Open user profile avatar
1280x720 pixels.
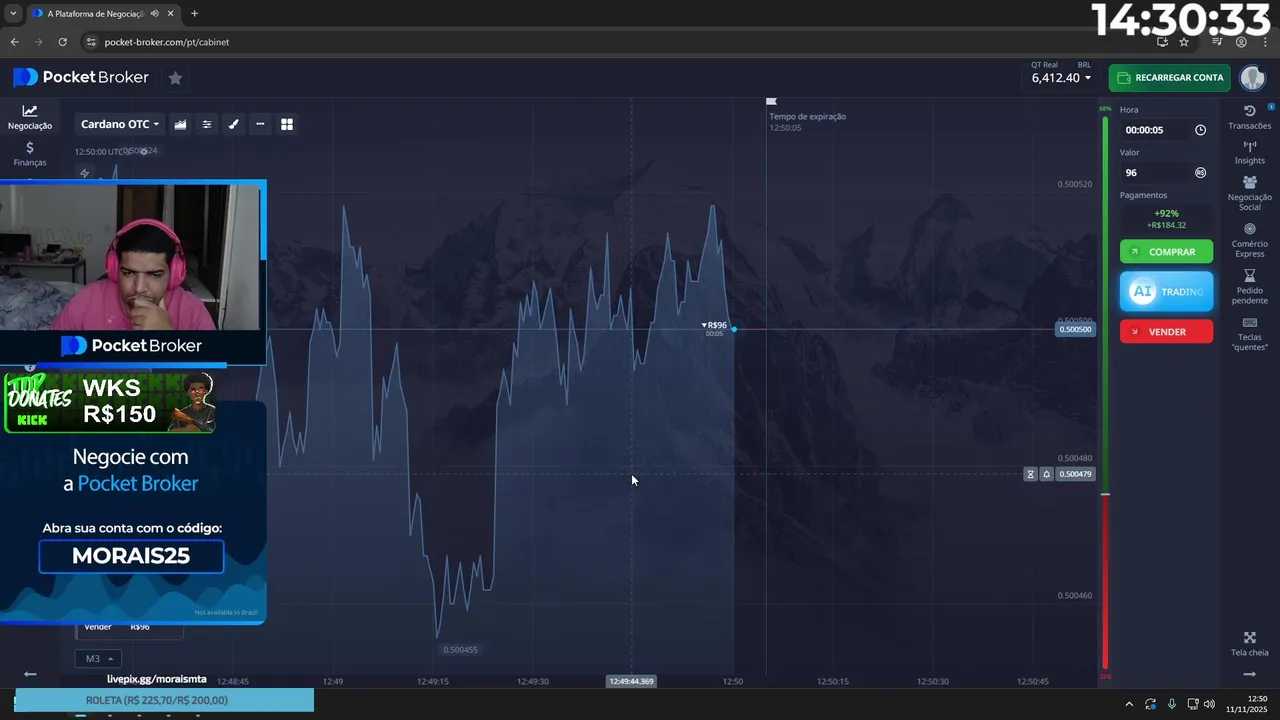[1252, 78]
